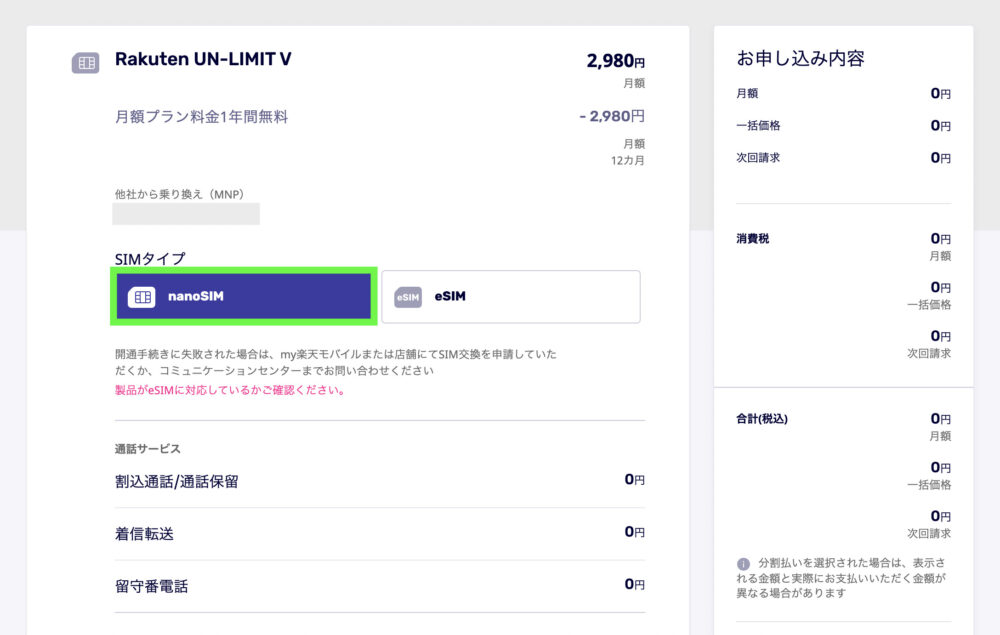Screen dimensions: 1000x635
Task: Click the 着信転送 row
Action: click(379, 534)
